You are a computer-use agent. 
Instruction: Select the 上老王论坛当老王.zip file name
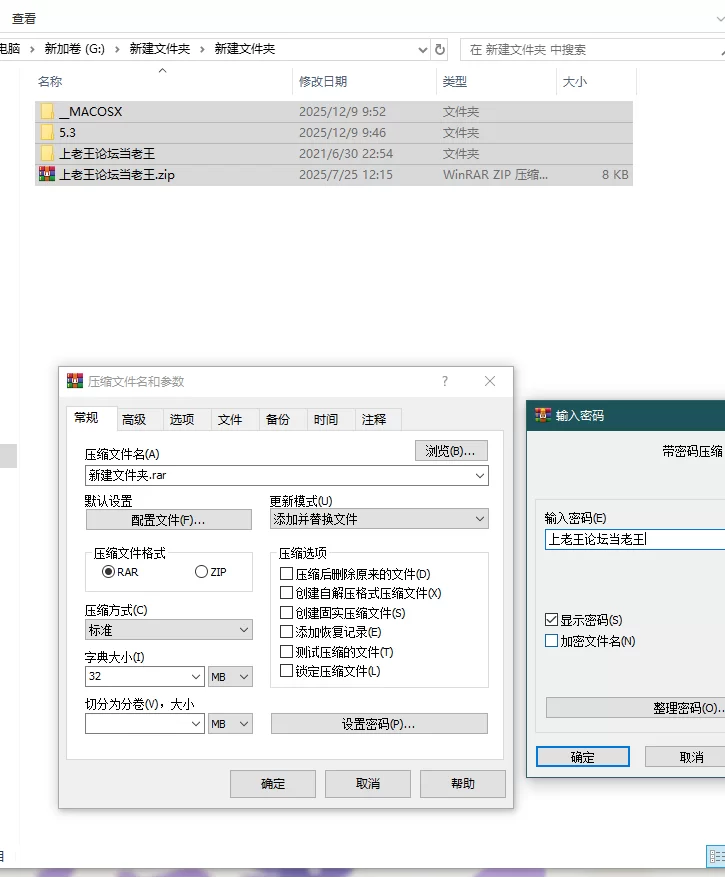(117, 175)
